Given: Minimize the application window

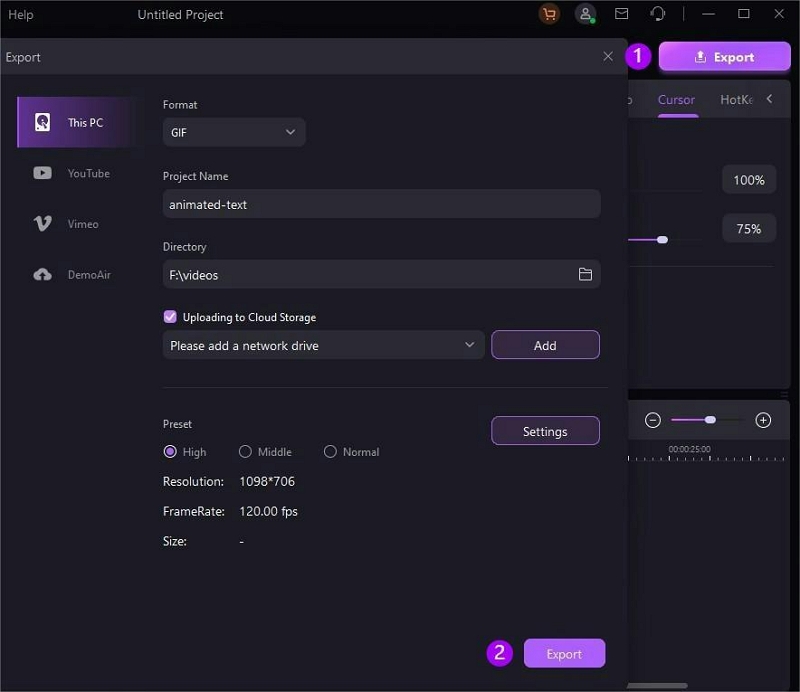Looking at the screenshot, I should [x=708, y=14].
